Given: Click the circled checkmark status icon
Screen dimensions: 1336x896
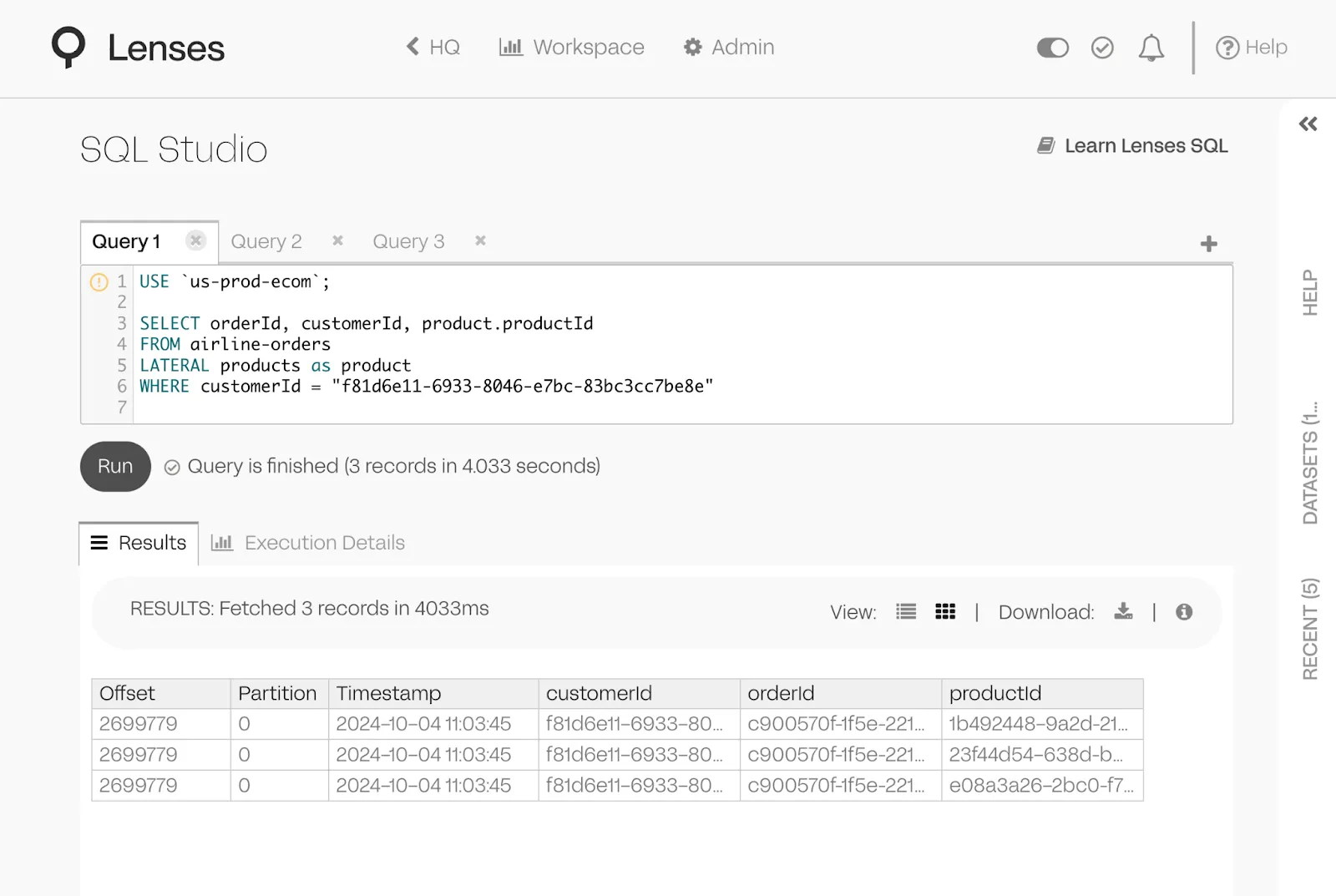Looking at the screenshot, I should pos(1102,48).
